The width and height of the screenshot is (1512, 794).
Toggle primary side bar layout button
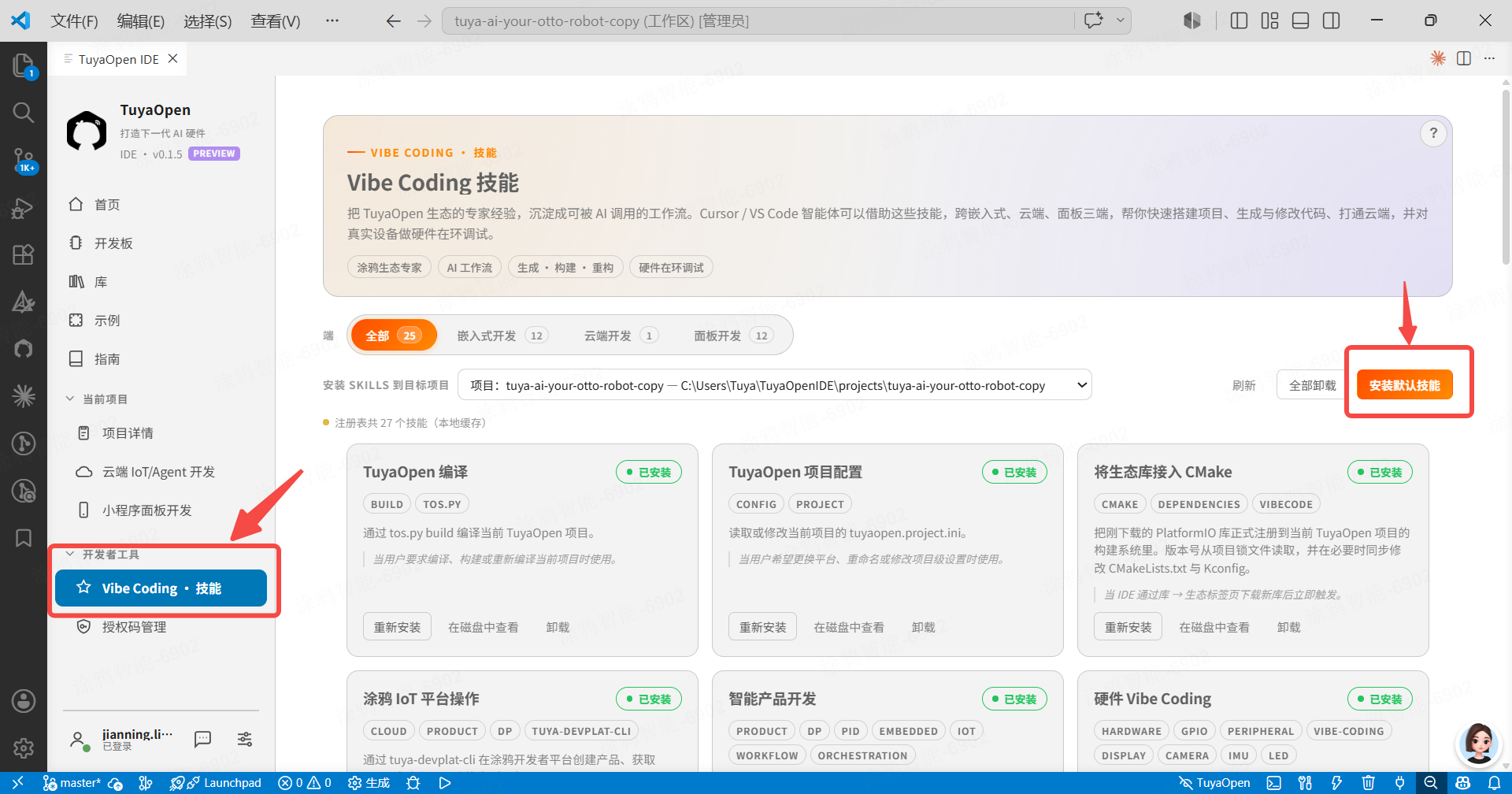click(1239, 20)
